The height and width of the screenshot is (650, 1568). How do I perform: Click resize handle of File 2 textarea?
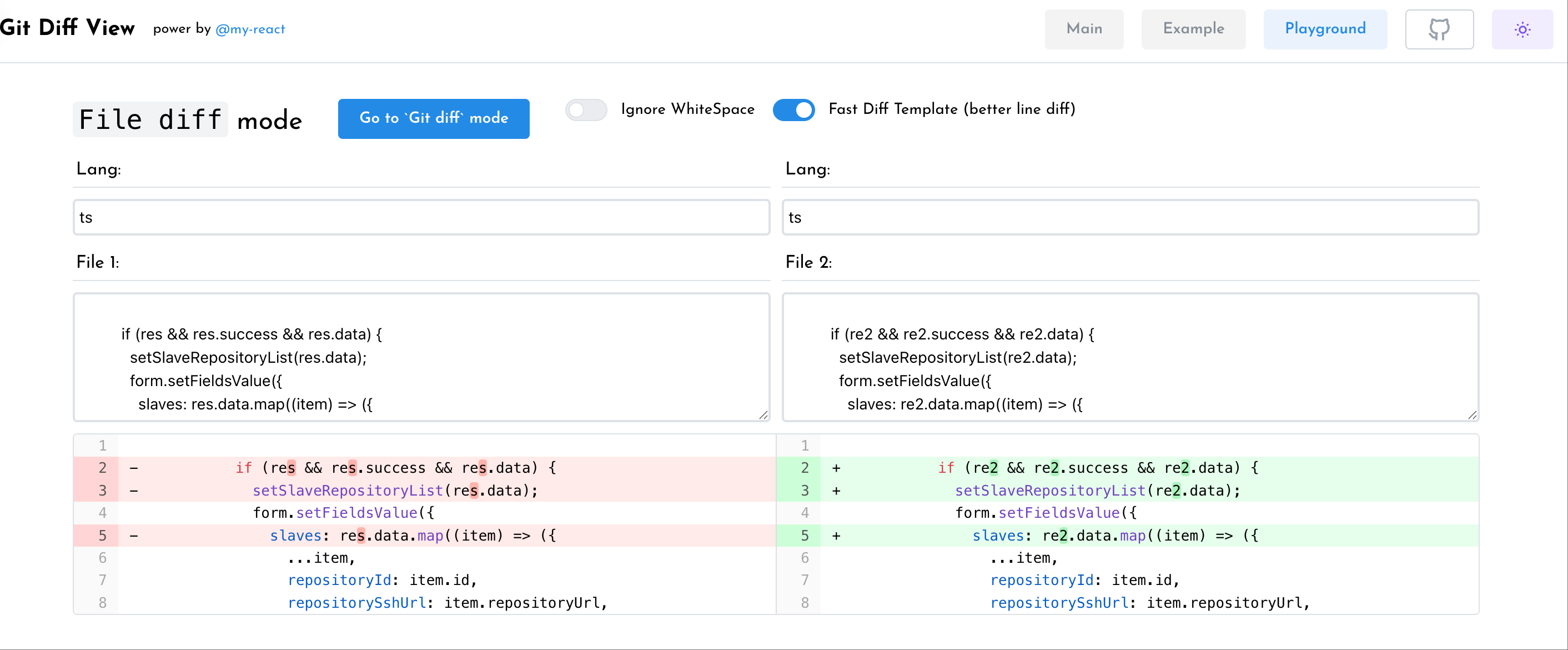pos(1472,415)
